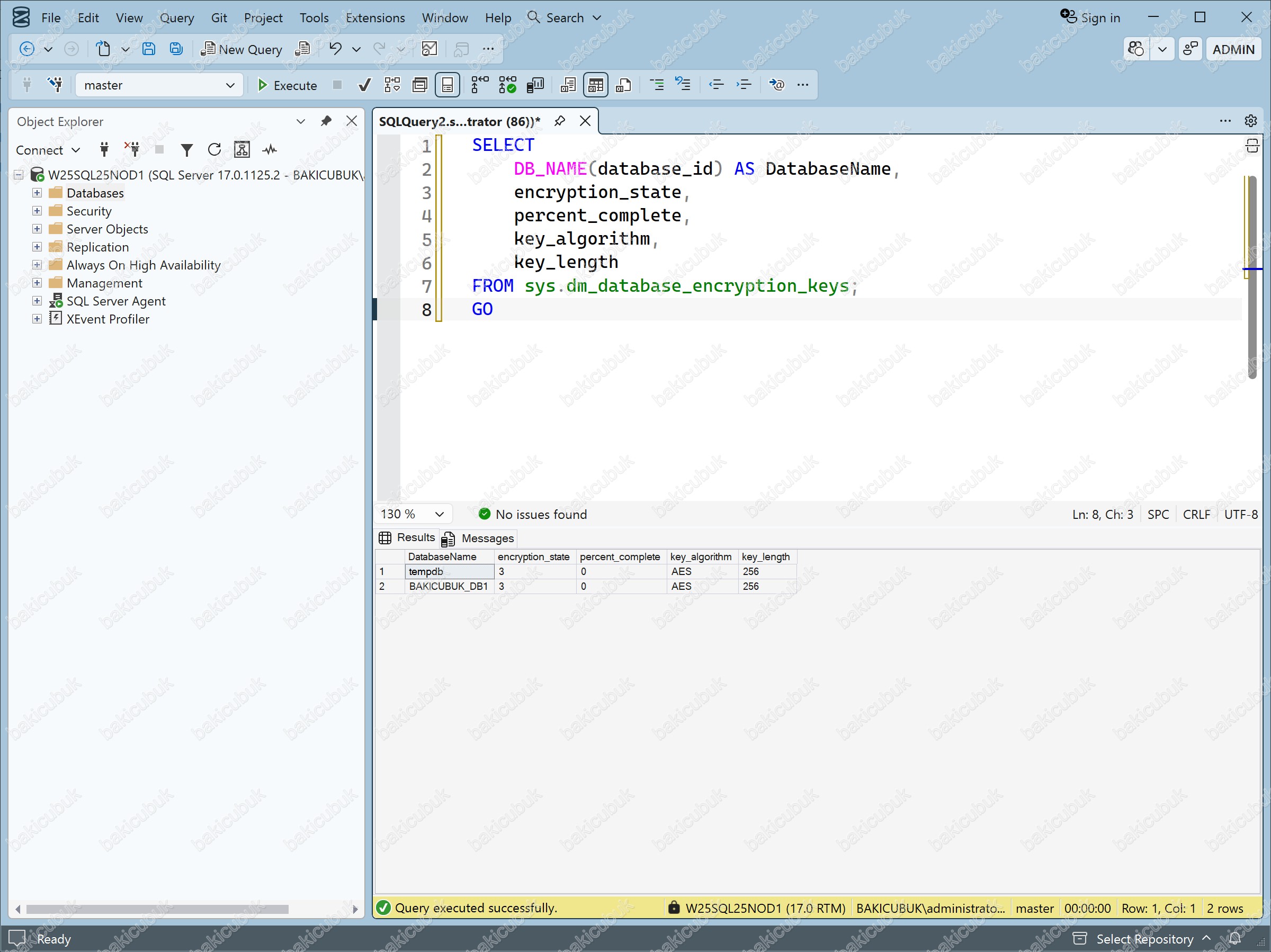Expand the SQL Server Agent node
Viewport: 1271px width, 952px height.
[x=37, y=301]
